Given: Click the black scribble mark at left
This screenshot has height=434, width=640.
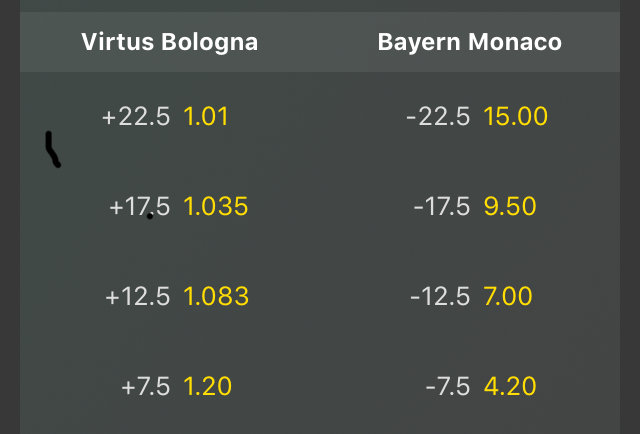Looking at the screenshot, I should point(53,149).
